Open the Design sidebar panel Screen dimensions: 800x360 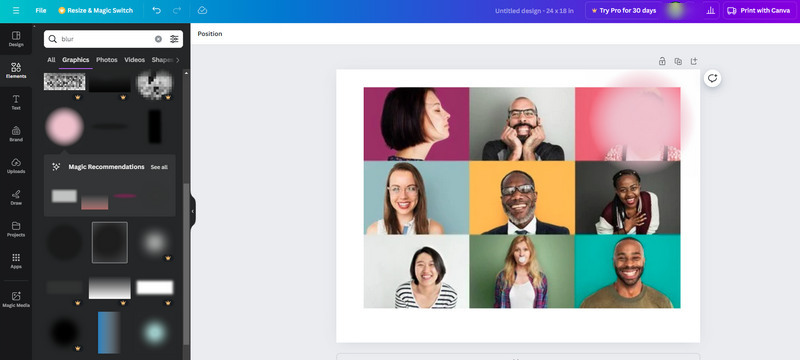click(16, 39)
